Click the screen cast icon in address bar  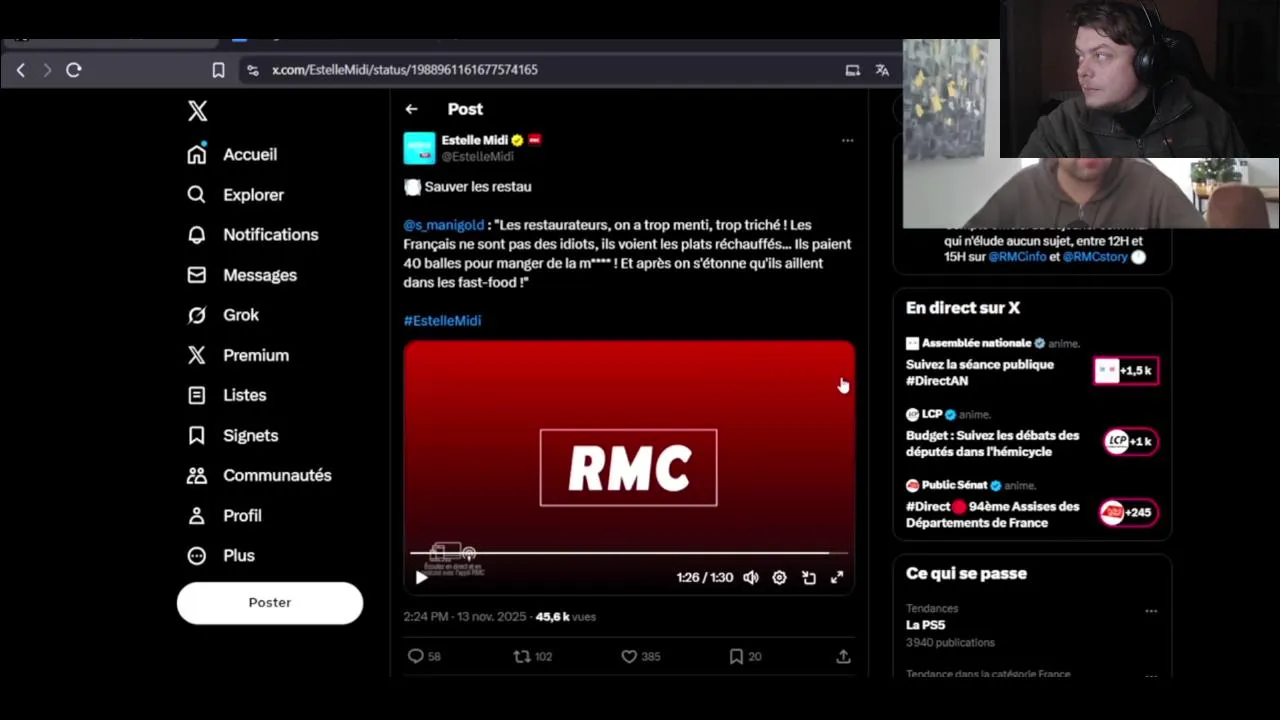tap(852, 70)
